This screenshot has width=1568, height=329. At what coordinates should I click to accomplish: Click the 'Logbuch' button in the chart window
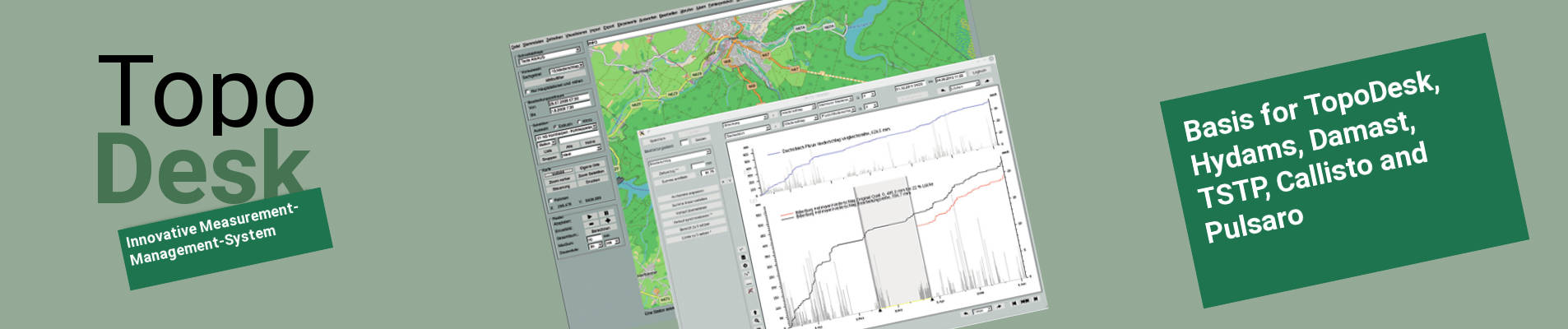coord(979,72)
